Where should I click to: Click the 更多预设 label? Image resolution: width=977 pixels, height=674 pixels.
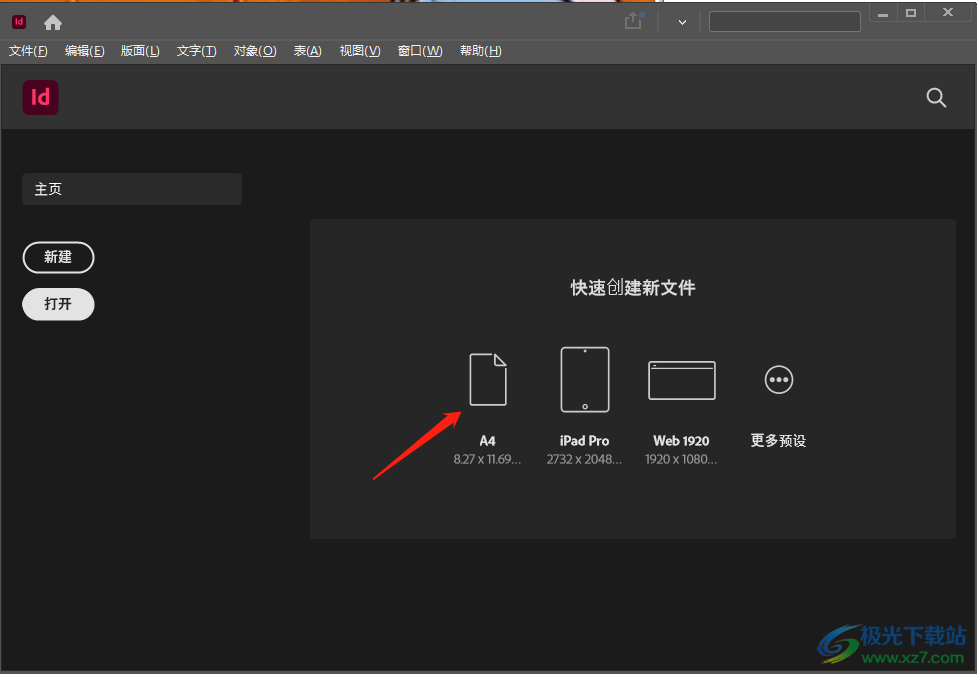(x=778, y=440)
